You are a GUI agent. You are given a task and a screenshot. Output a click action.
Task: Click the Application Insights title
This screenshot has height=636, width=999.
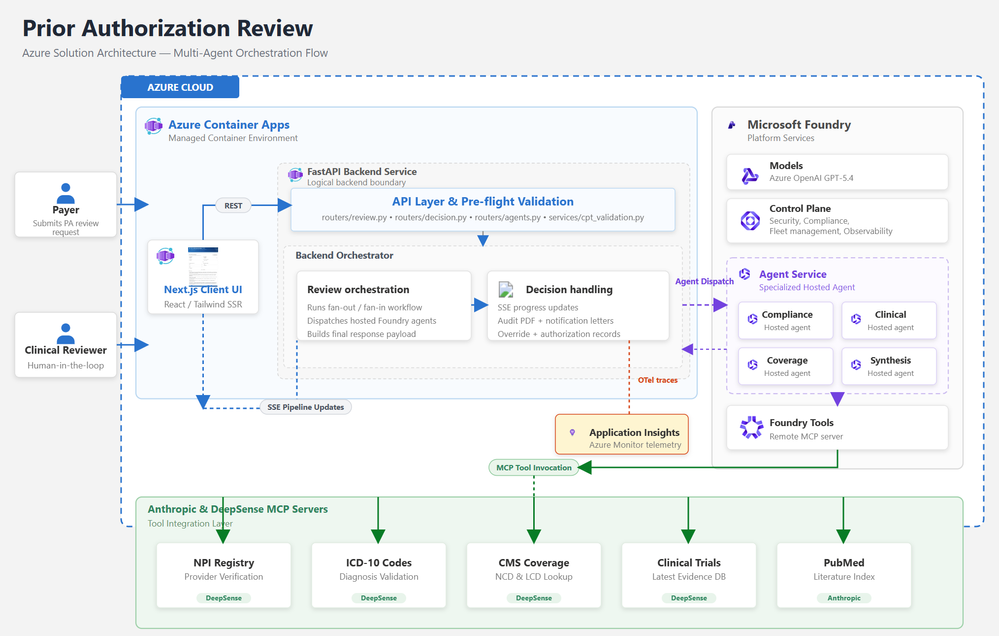634,433
